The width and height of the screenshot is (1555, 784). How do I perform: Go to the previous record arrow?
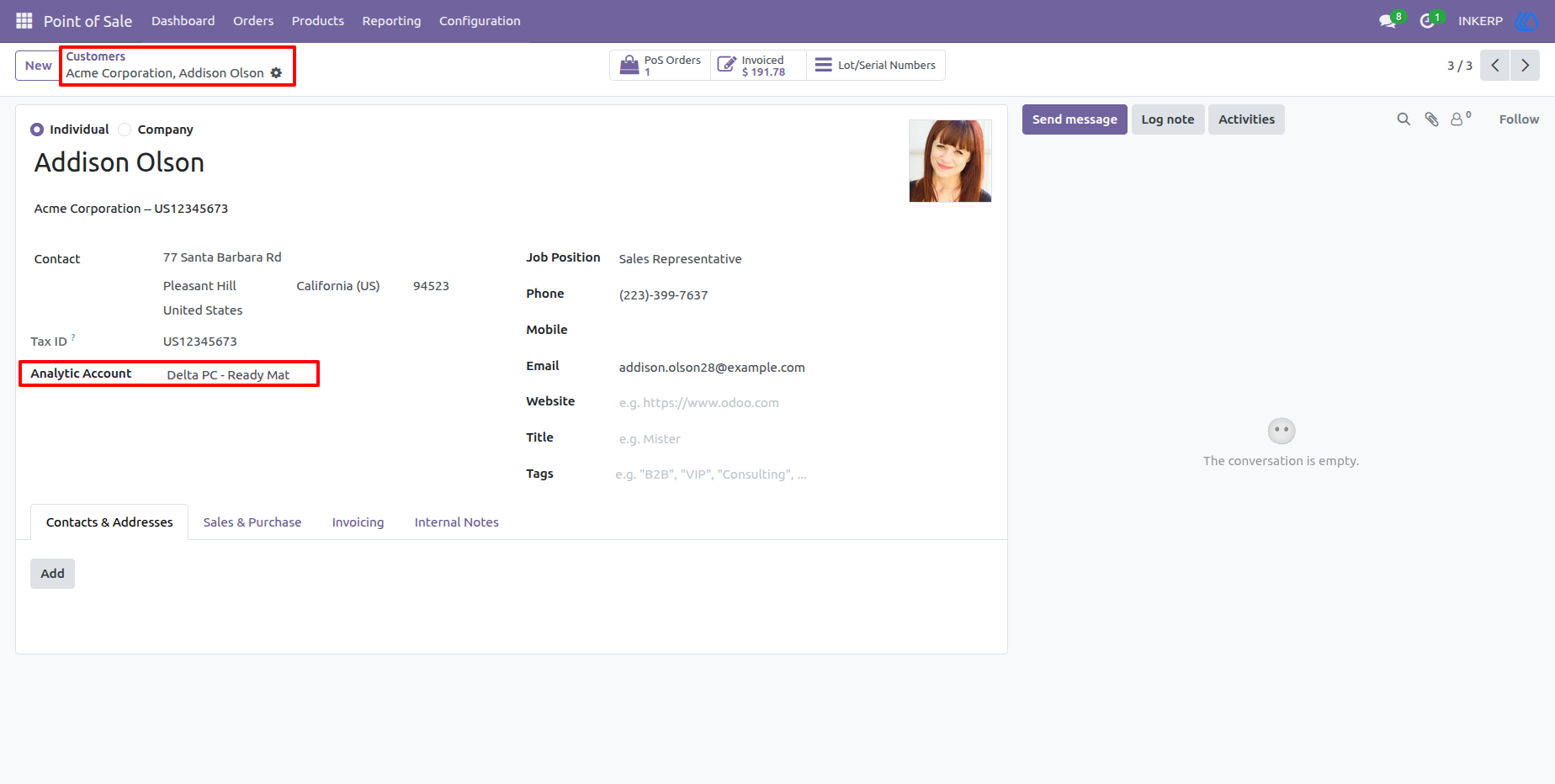(x=1495, y=65)
